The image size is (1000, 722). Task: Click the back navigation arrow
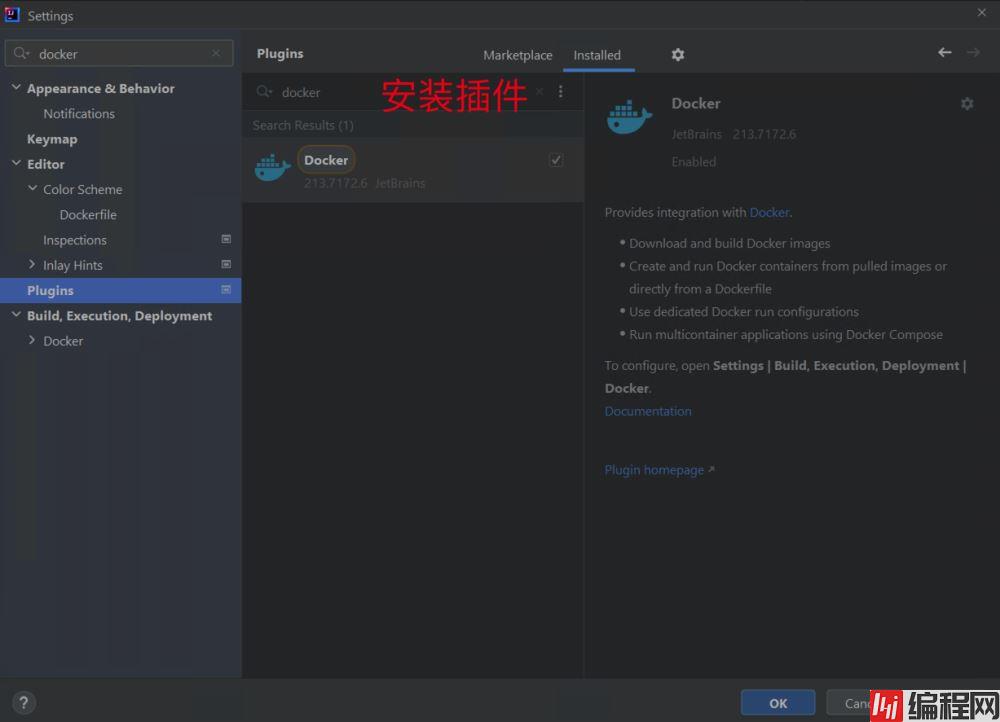(x=944, y=53)
